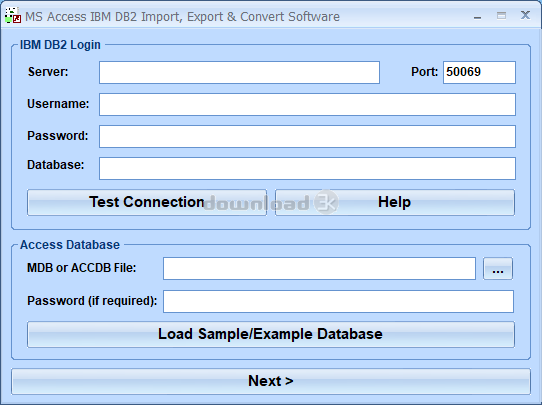The width and height of the screenshot is (542, 405).
Task: Proceed with the Next > button
Action: coord(271,382)
